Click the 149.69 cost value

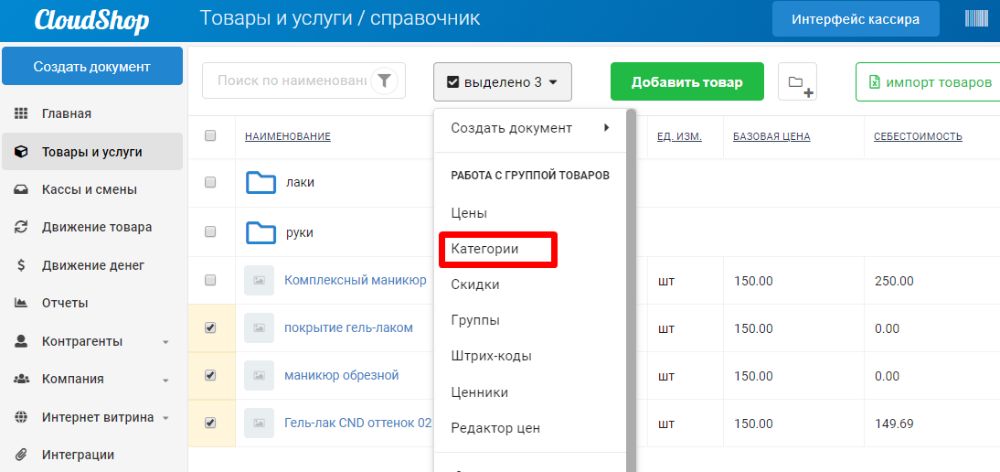[893, 424]
